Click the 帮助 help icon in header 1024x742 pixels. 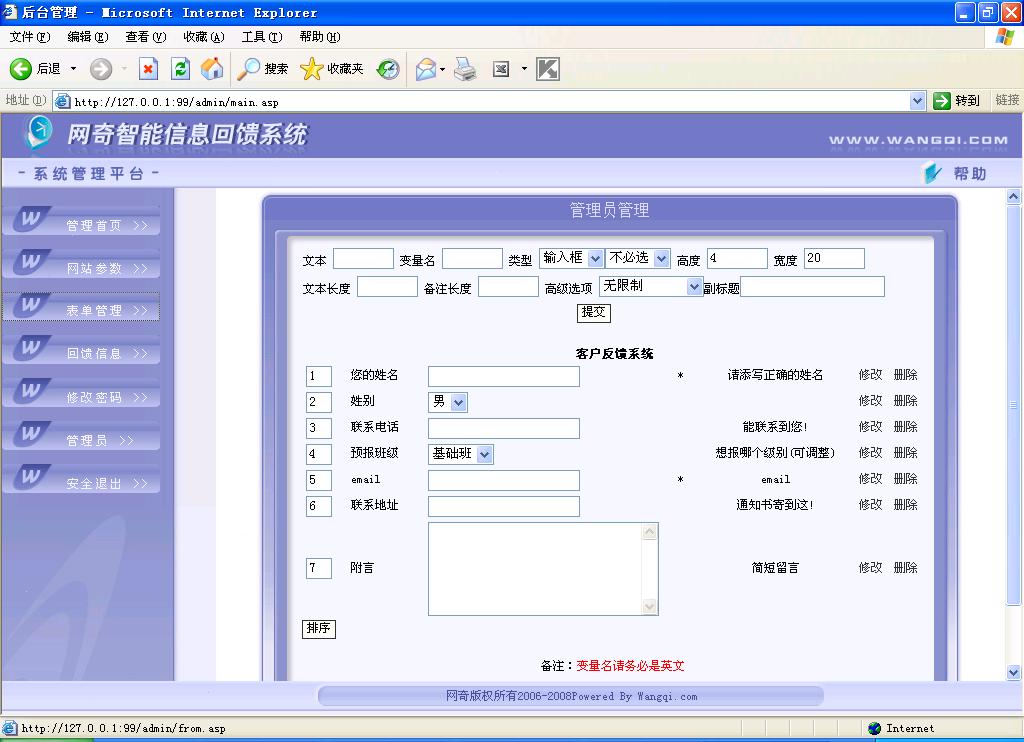click(x=956, y=174)
